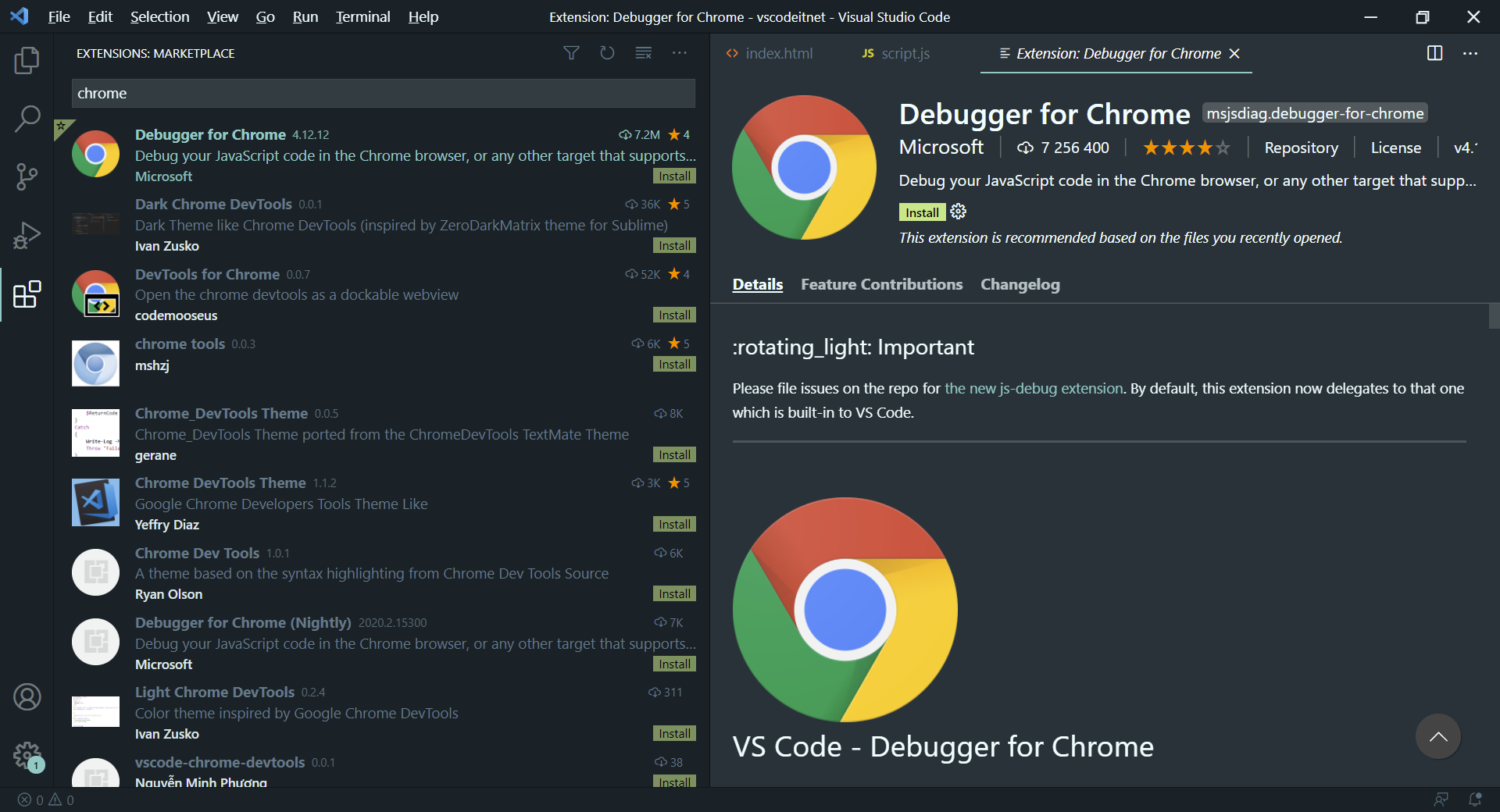Split the editor into two panes
The height and width of the screenshot is (812, 1500).
pos(1434,53)
